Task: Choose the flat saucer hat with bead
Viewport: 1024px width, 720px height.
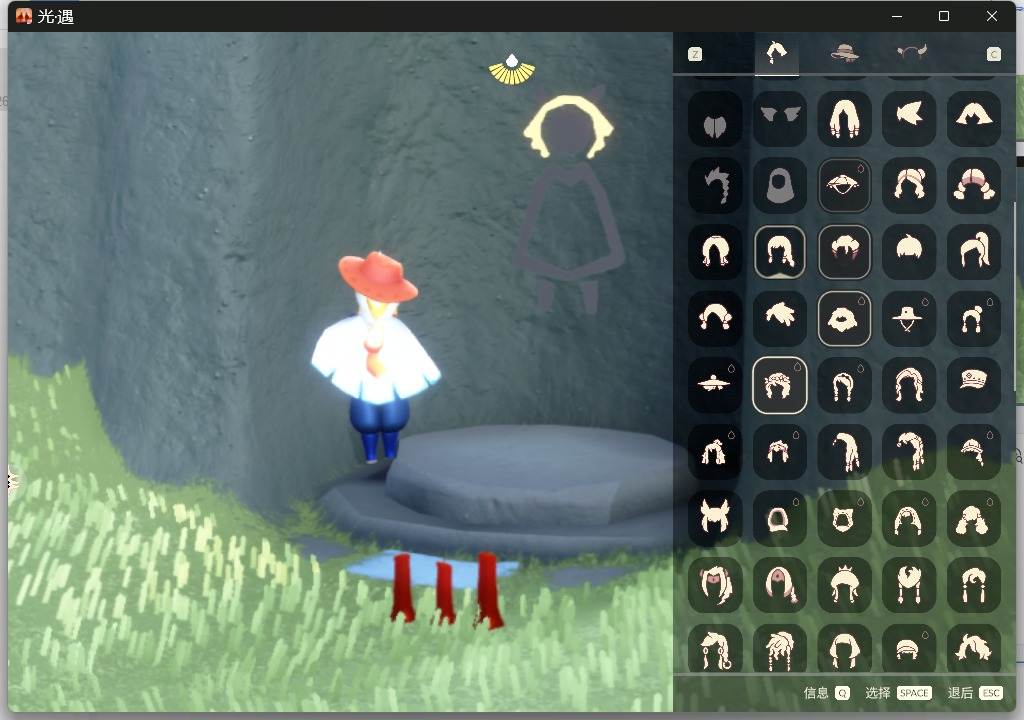Action: pyautogui.click(x=715, y=385)
